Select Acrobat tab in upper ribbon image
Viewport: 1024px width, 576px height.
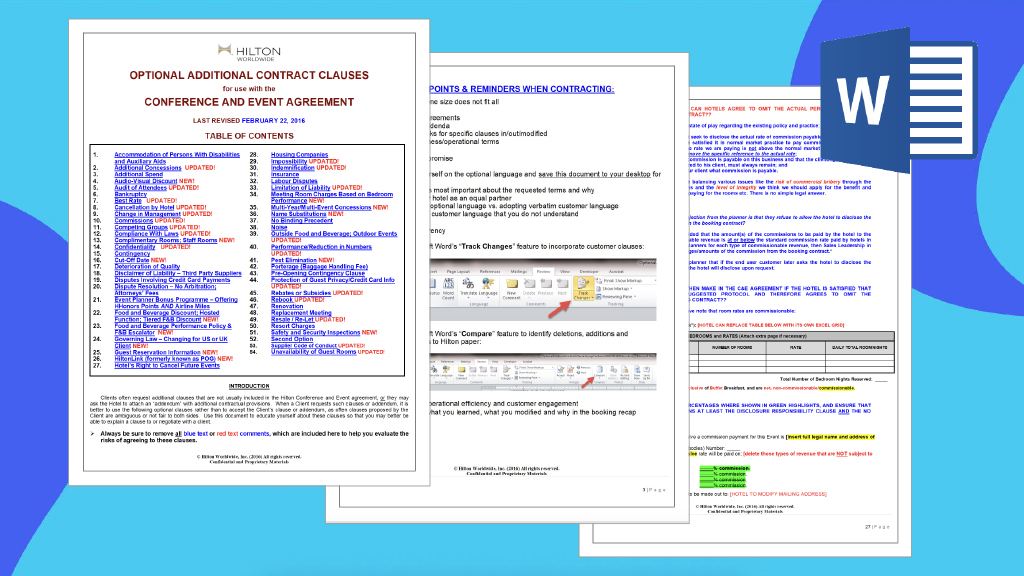coord(616,272)
